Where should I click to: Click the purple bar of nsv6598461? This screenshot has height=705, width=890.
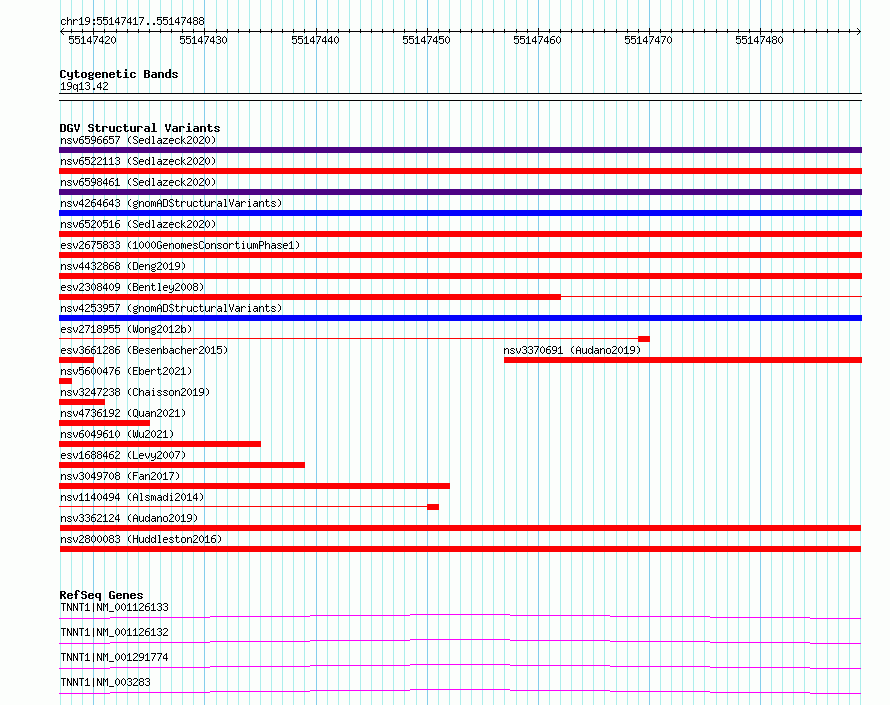coord(460,192)
